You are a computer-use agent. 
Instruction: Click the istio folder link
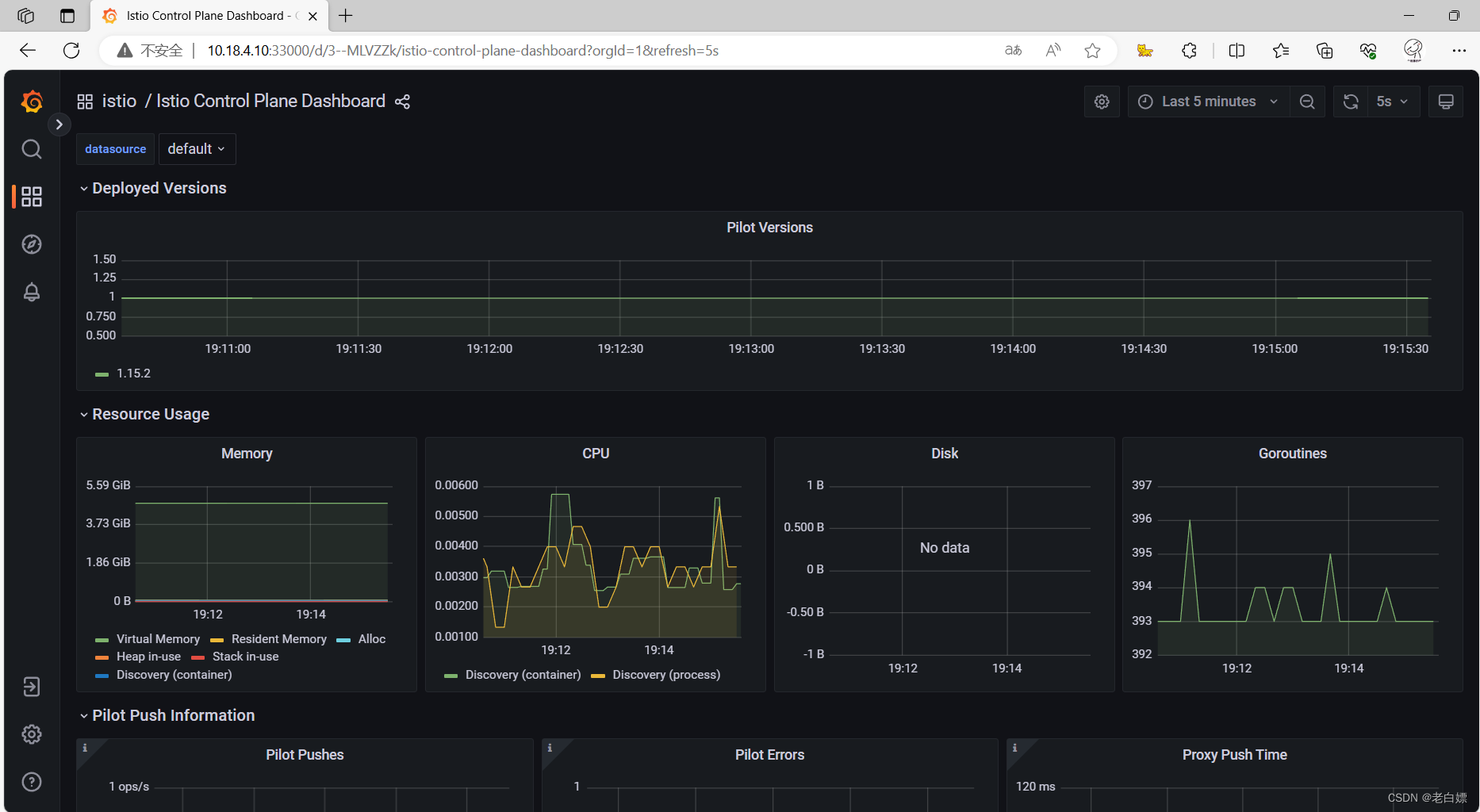point(119,101)
